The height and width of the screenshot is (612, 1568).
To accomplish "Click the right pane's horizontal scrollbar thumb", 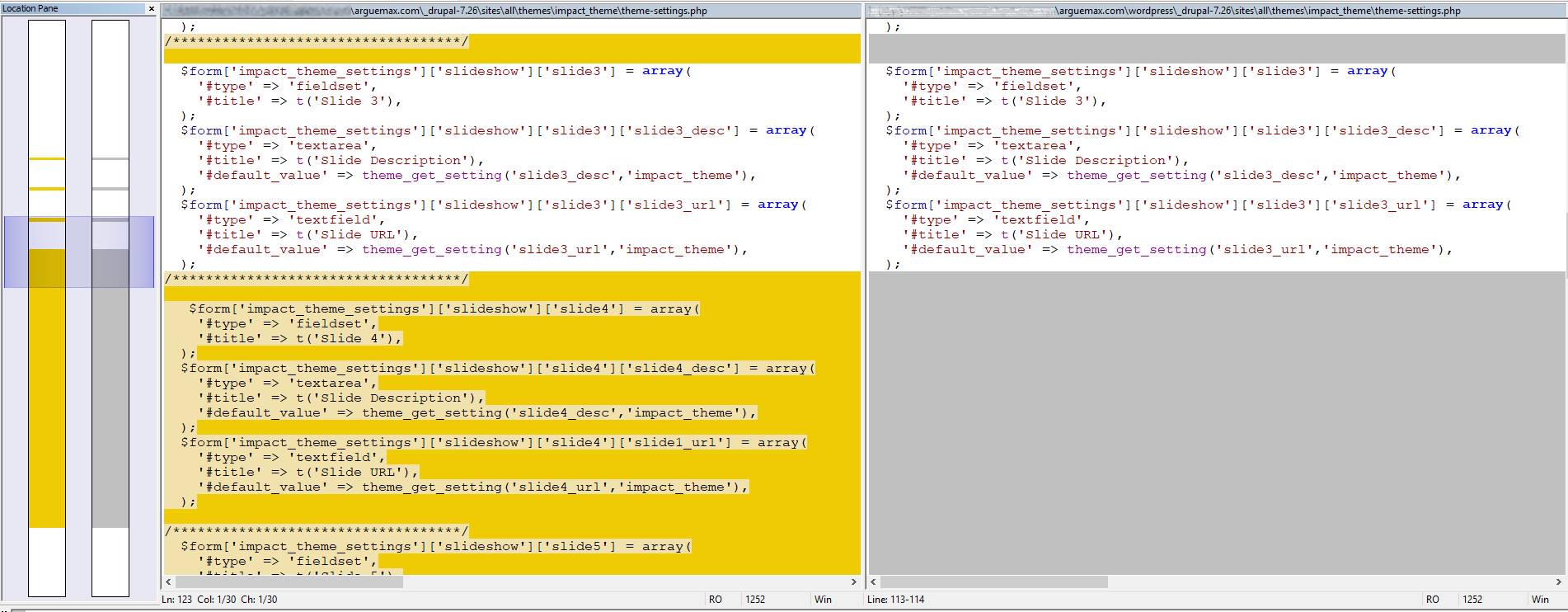I will click(994, 581).
